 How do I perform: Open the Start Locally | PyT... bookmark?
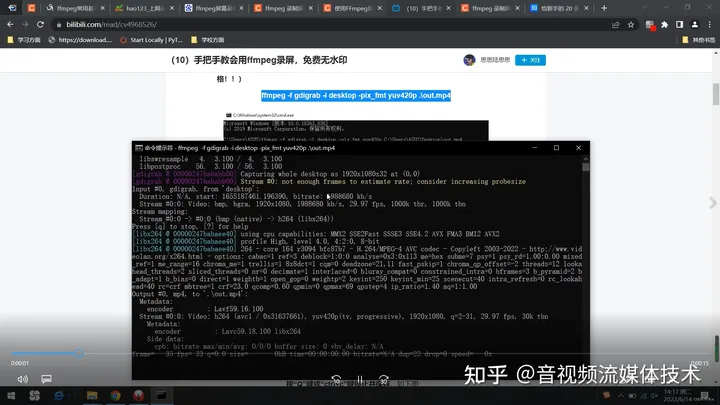coord(151,40)
